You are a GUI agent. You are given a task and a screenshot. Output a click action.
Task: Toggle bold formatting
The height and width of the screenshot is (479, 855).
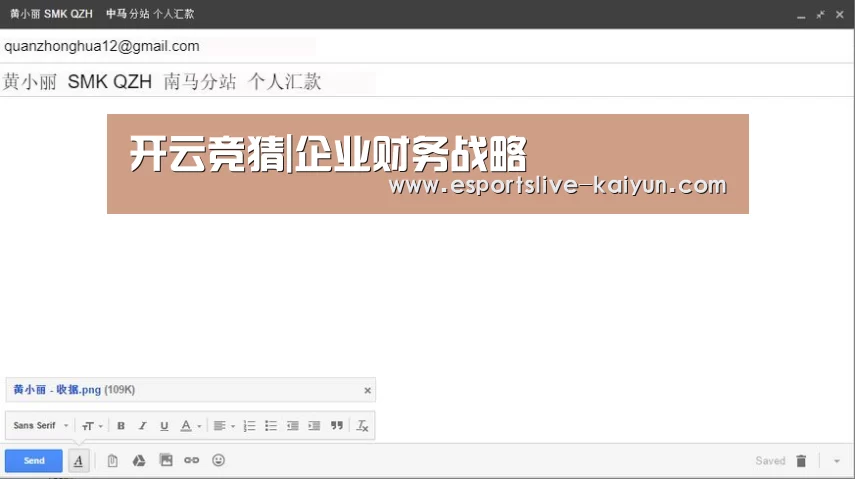point(121,426)
